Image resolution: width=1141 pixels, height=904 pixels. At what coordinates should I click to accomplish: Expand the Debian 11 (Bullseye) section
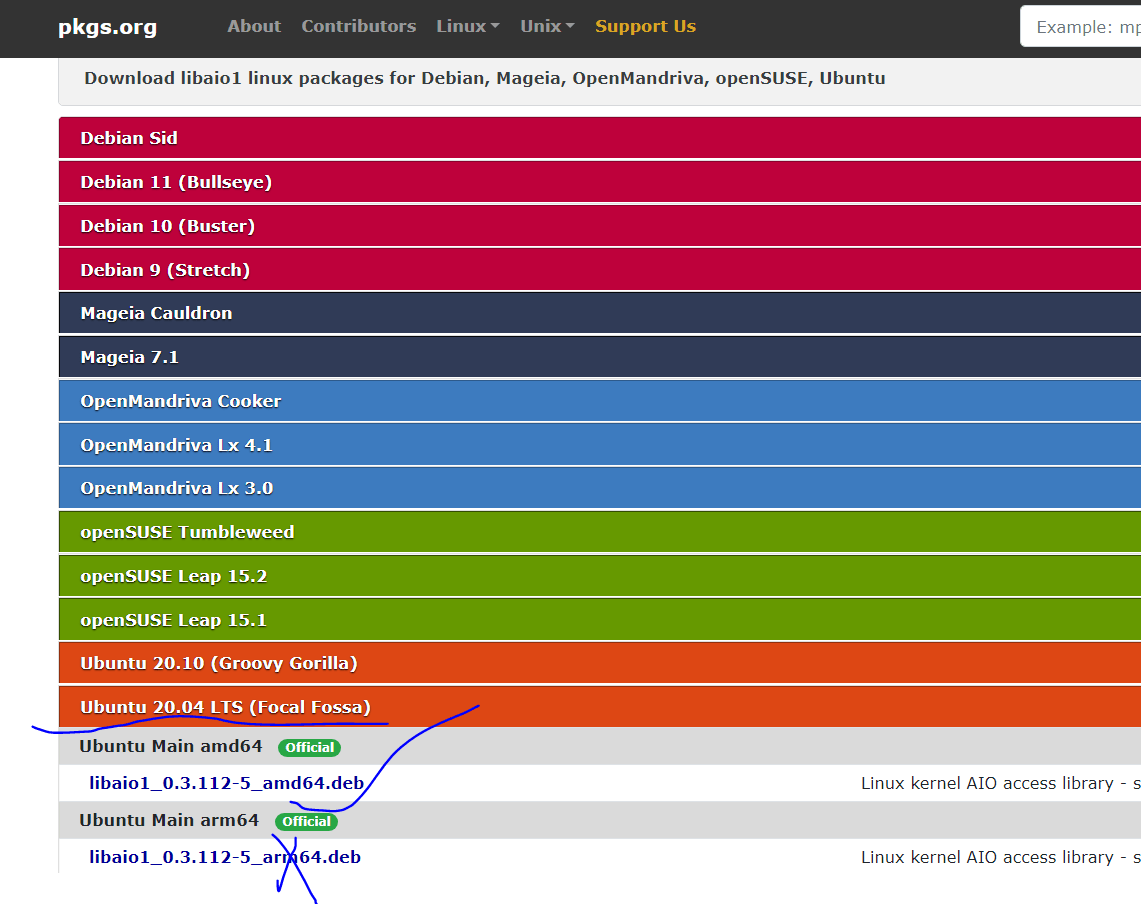click(600, 182)
